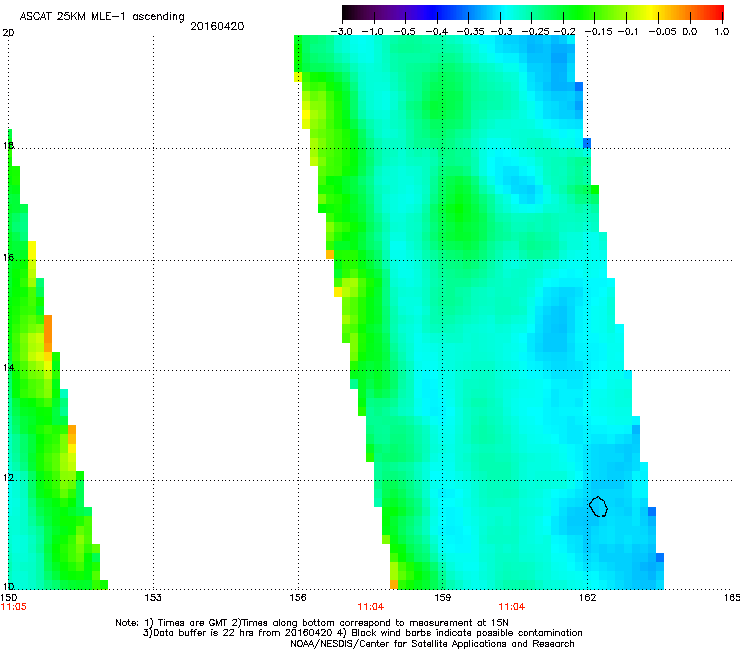Select the -0.05 color scale label
Screen dimensions: 740x650
tap(662, 32)
